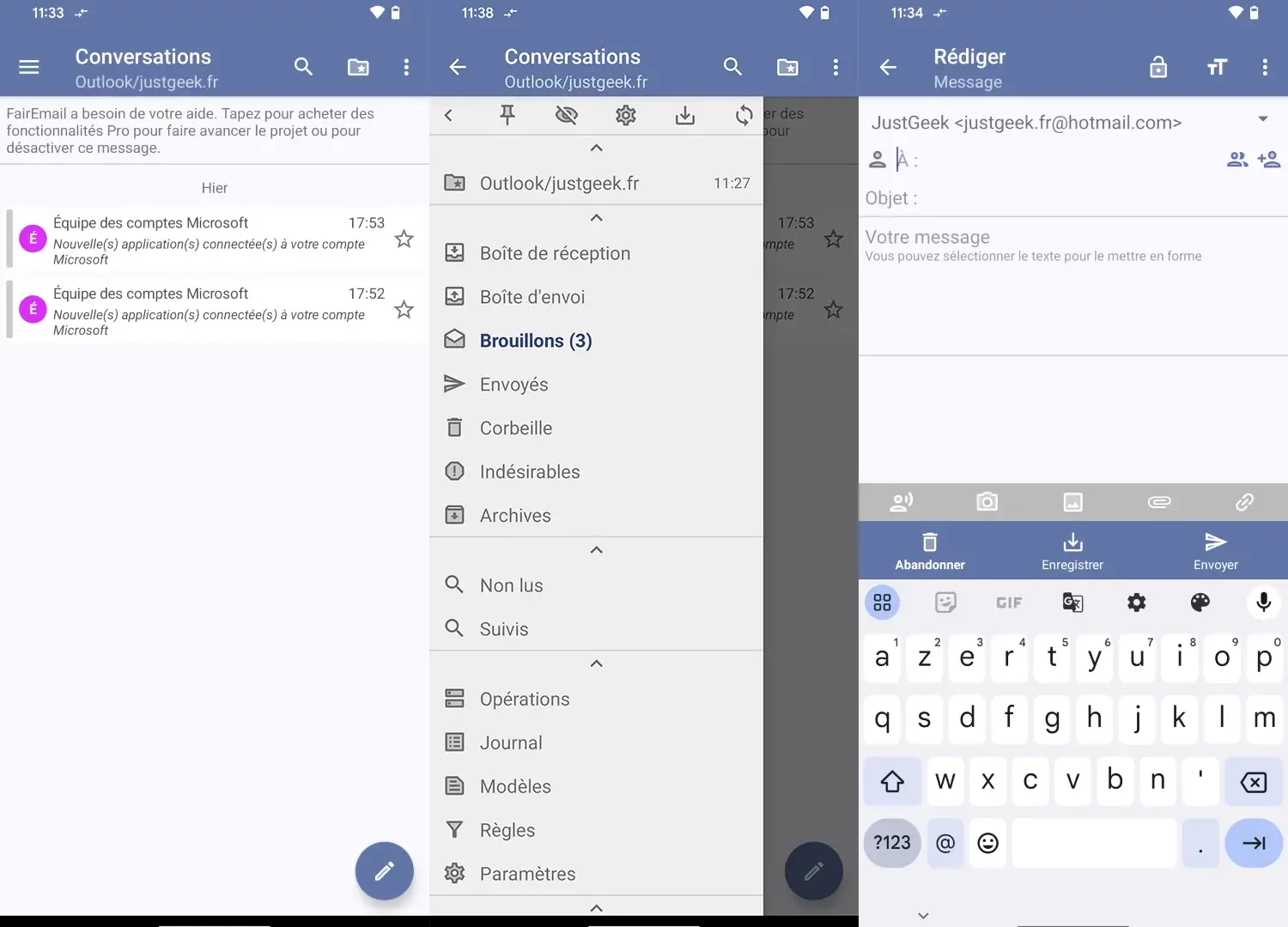The width and height of the screenshot is (1288, 927).
Task: Expand the section chevron below Paramètres
Action: [597, 908]
